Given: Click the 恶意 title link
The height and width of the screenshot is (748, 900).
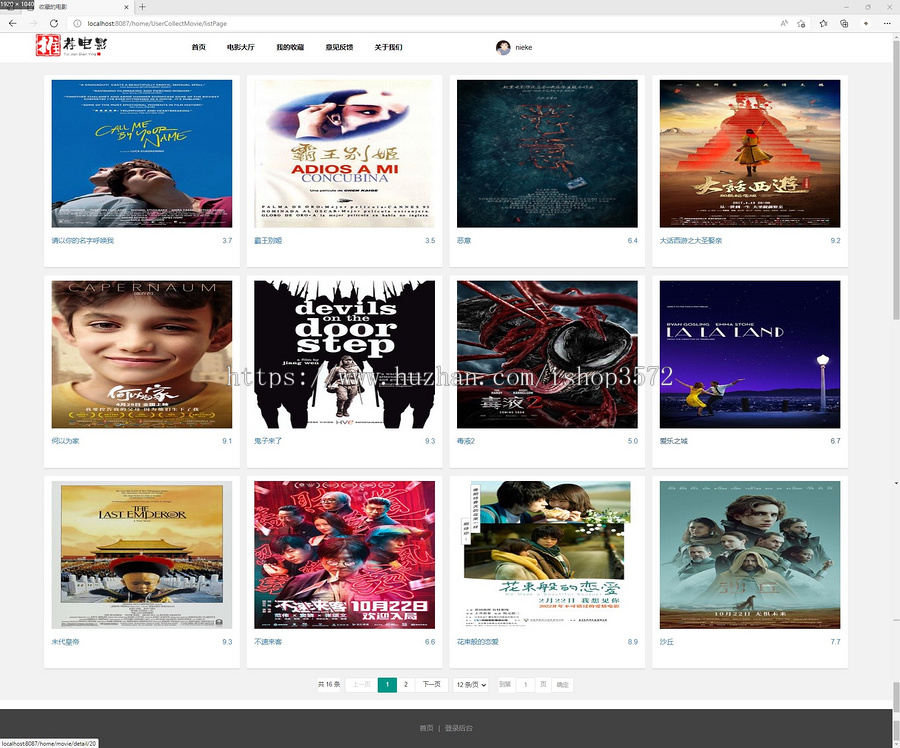Looking at the screenshot, I should (x=464, y=241).
